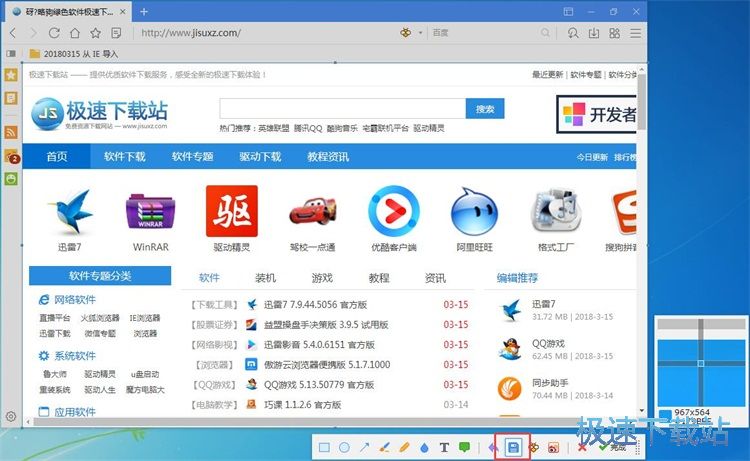Open the 20180315 从 IE 导入 bookmark folder
The height and width of the screenshot is (461, 750).
tap(74, 54)
